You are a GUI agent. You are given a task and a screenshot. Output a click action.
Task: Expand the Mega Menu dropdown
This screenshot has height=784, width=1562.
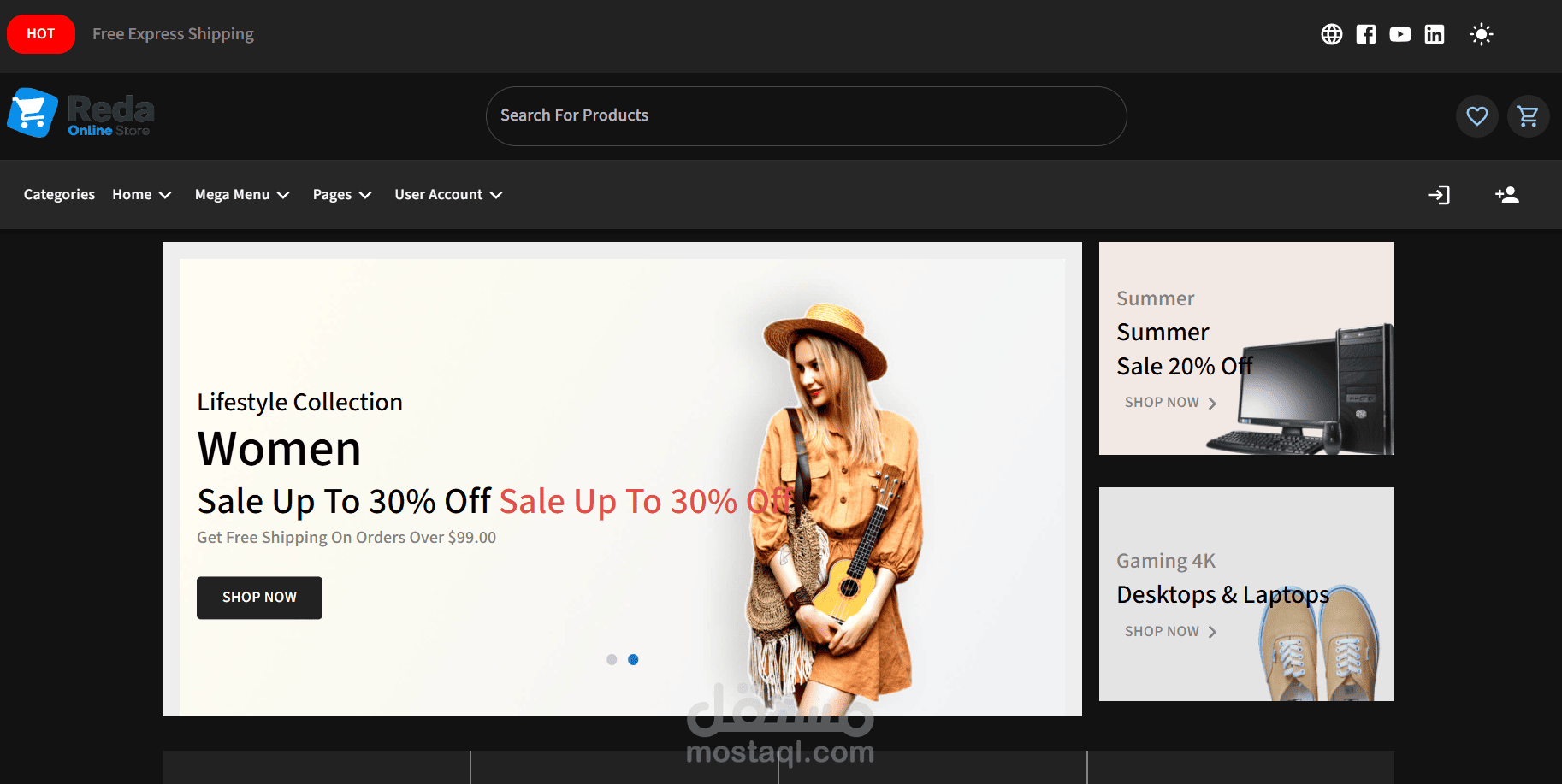pos(242,195)
